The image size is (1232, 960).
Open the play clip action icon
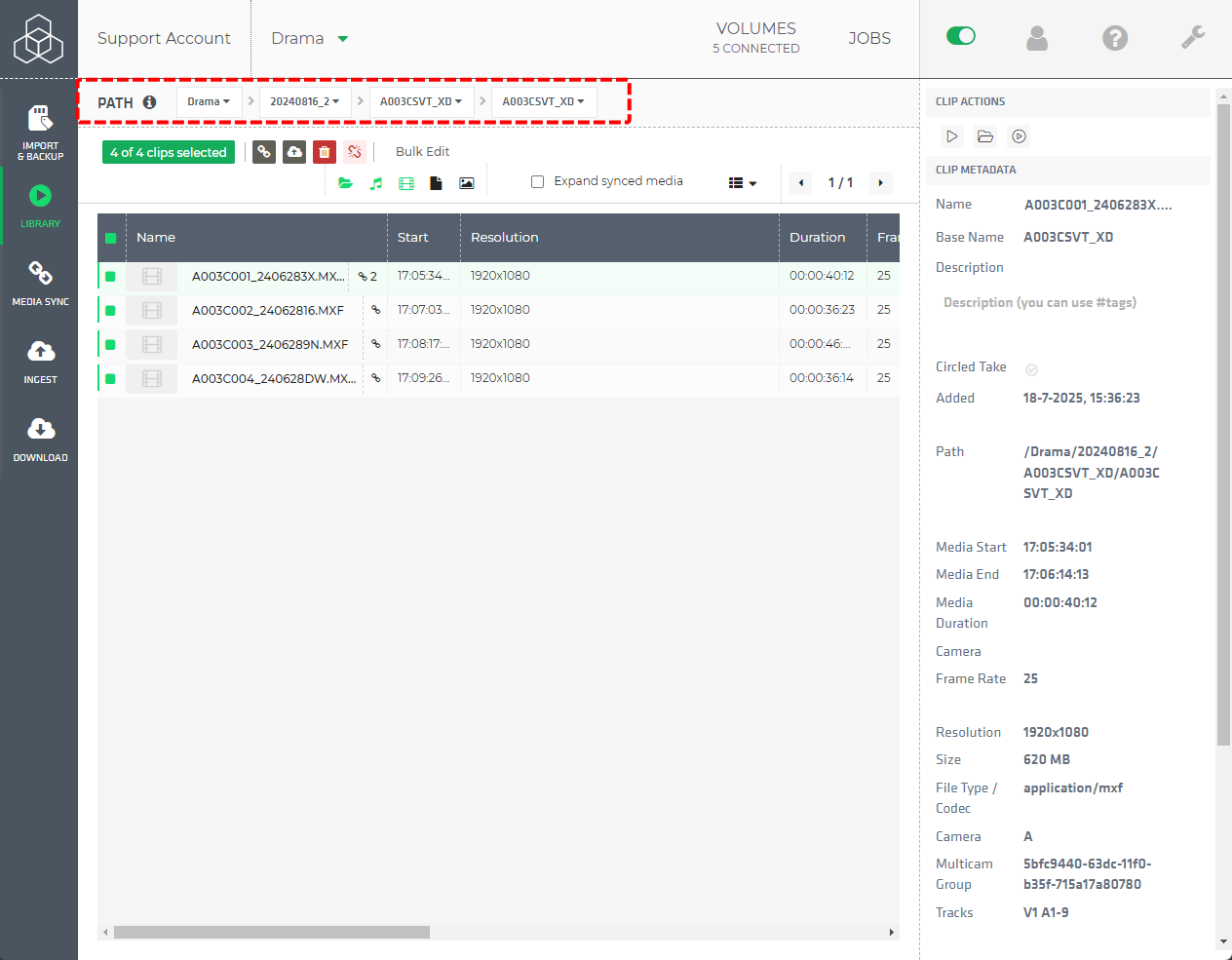tap(951, 135)
